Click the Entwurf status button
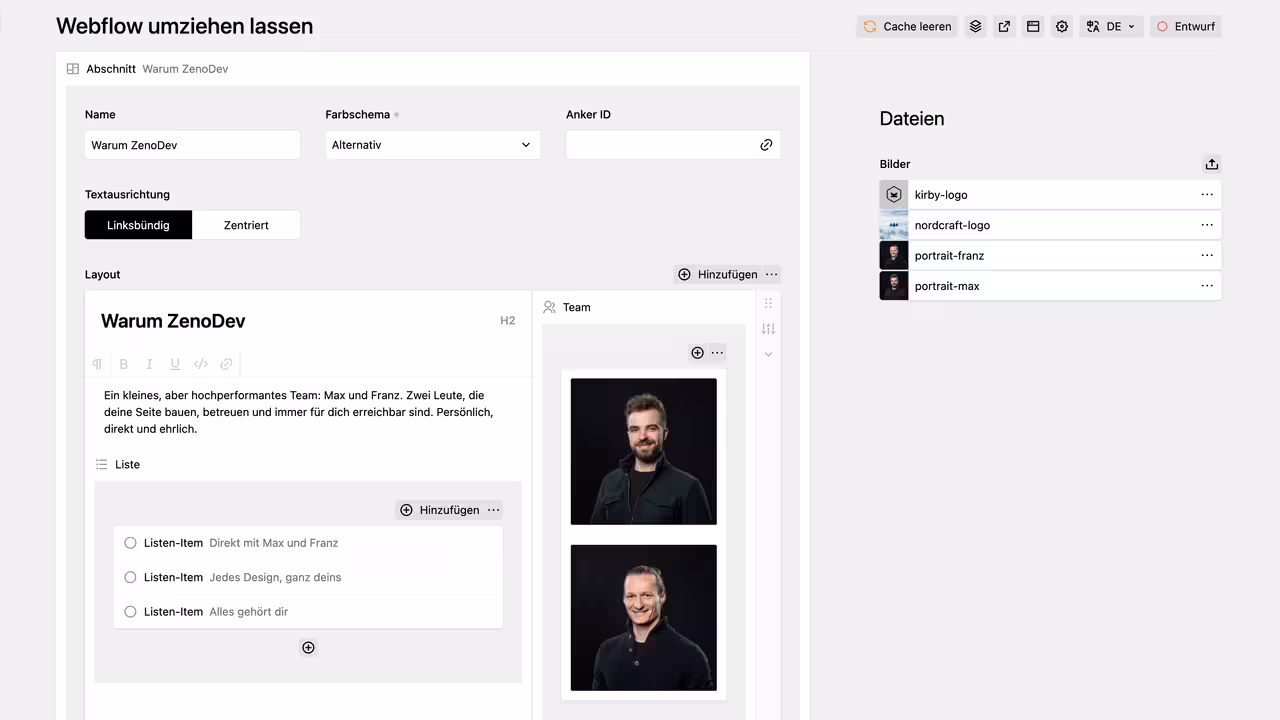 tap(1186, 27)
